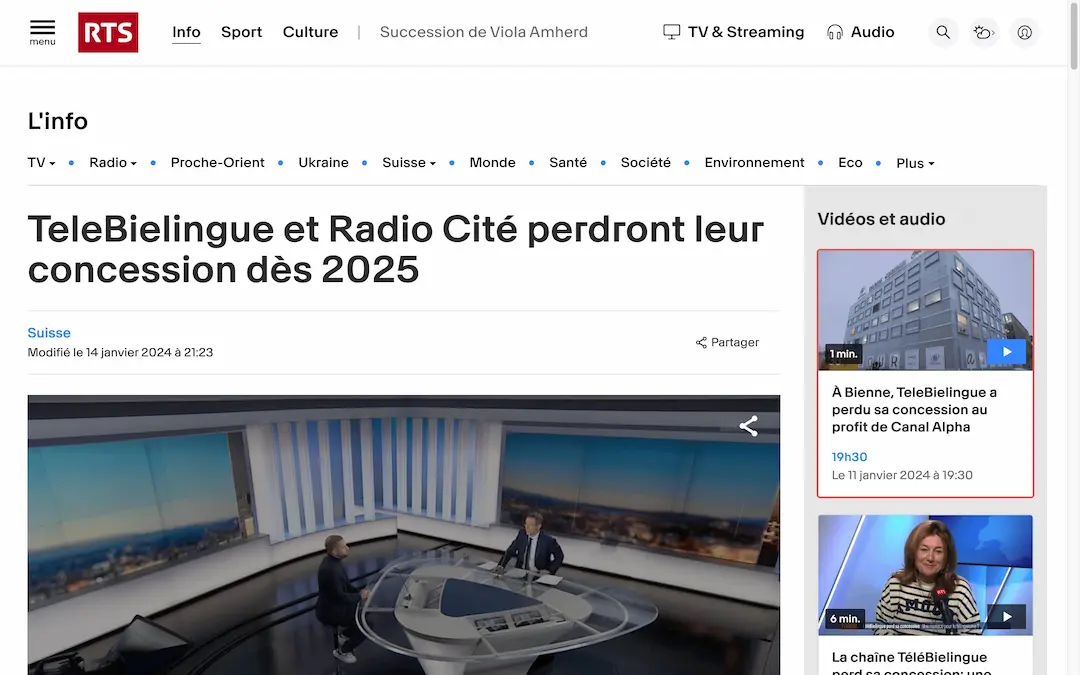
Task: Go to the Info tab
Action: coord(186,32)
